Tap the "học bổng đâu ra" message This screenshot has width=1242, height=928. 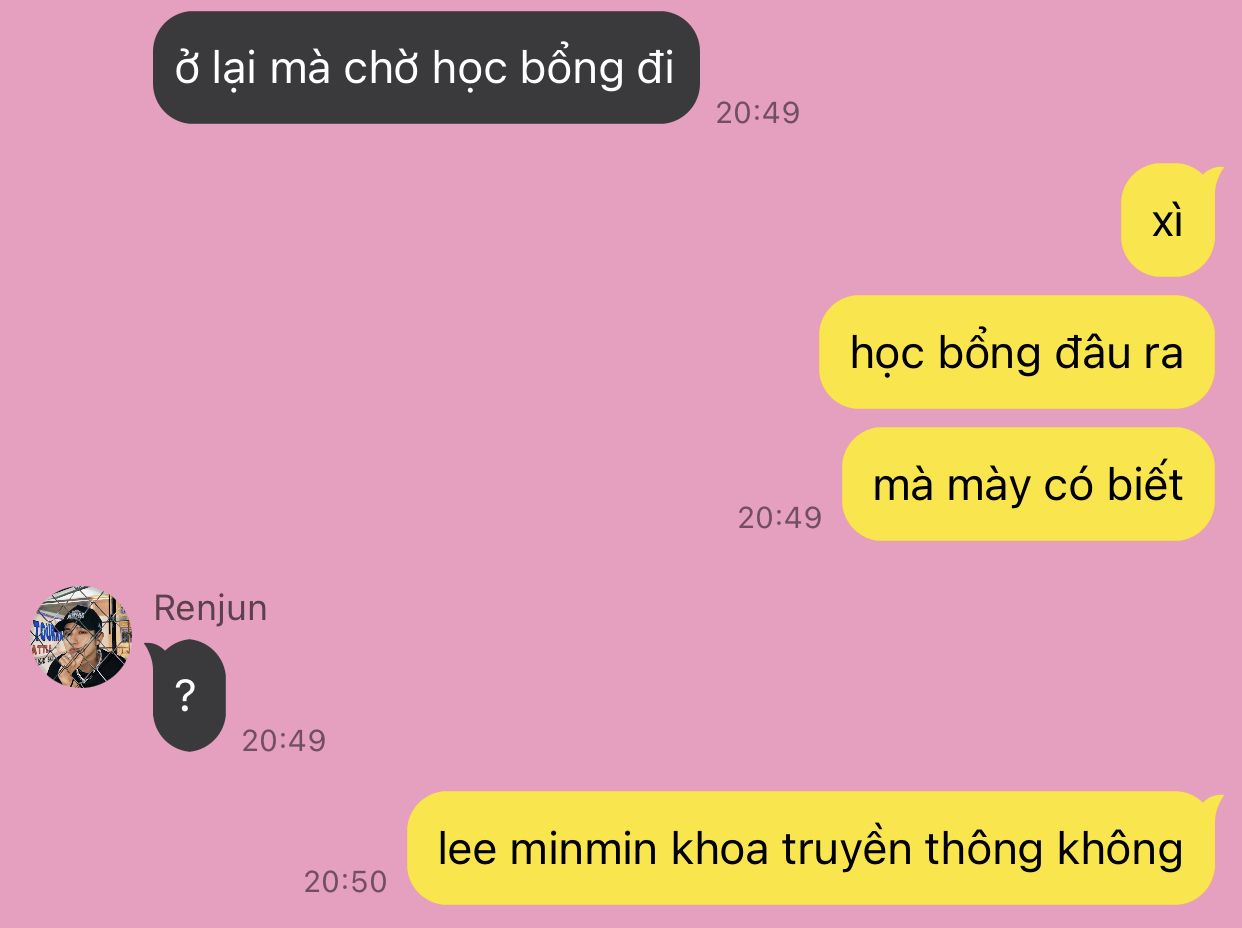1016,352
